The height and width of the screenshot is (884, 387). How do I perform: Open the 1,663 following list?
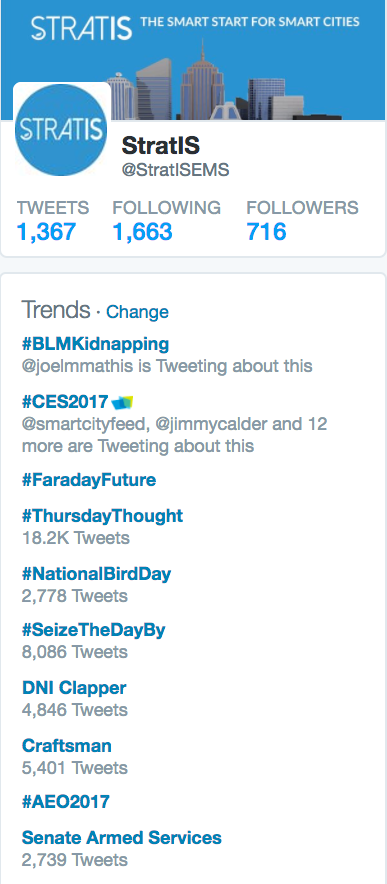(x=142, y=232)
